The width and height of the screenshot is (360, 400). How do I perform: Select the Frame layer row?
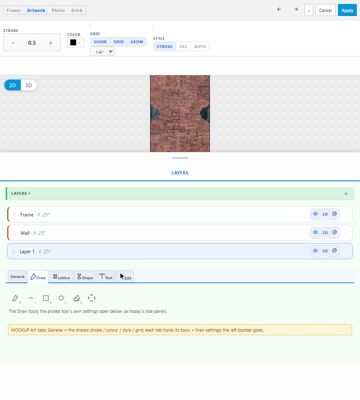coord(180,214)
